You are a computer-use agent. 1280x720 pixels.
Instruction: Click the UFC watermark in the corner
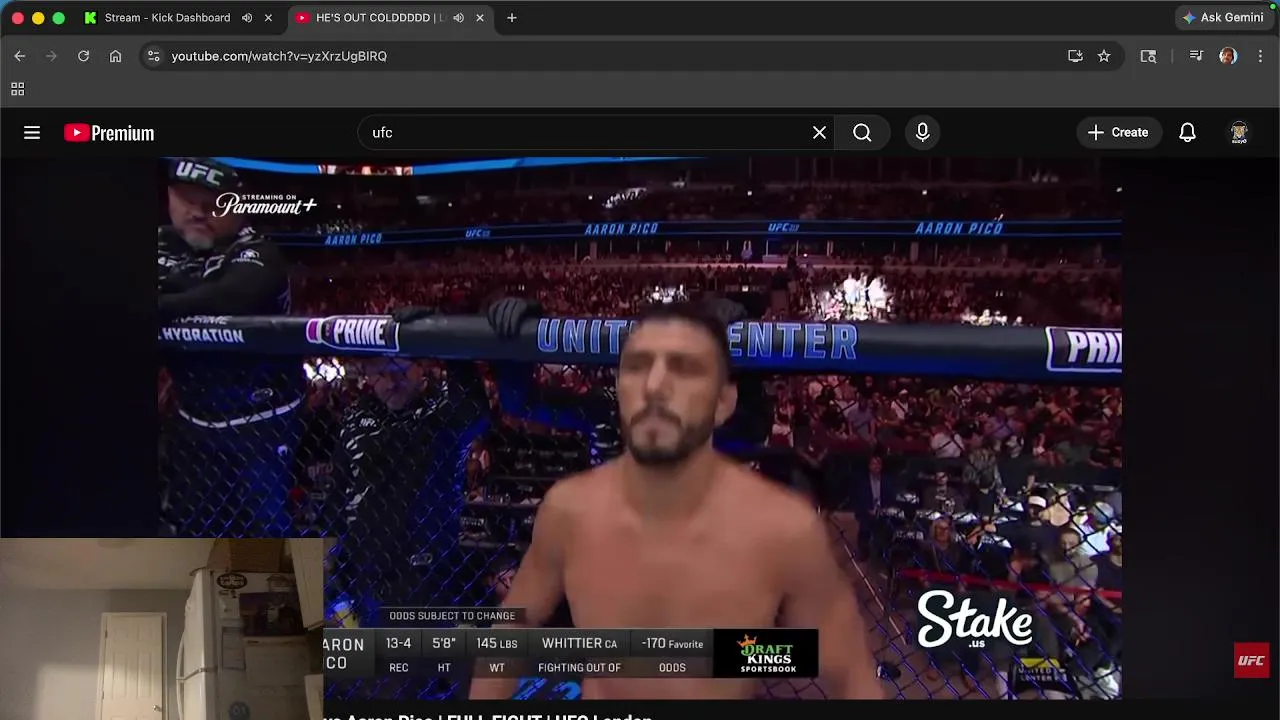coord(1251,660)
